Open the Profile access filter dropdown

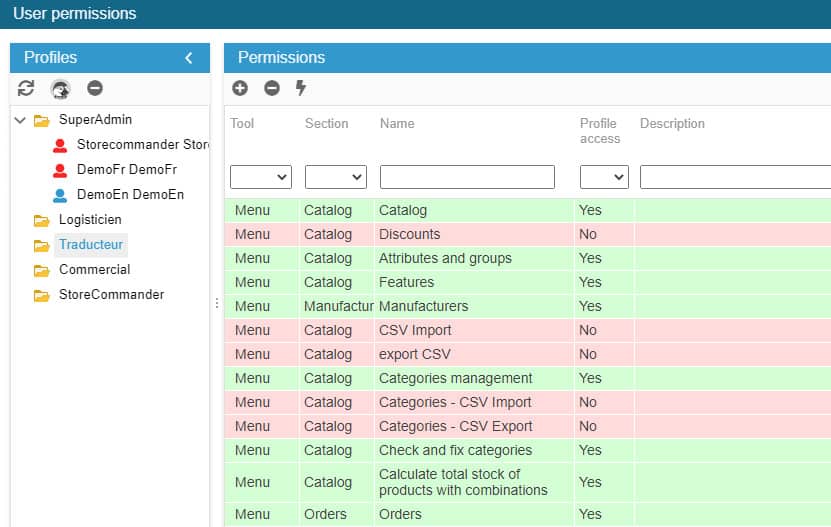(x=604, y=177)
